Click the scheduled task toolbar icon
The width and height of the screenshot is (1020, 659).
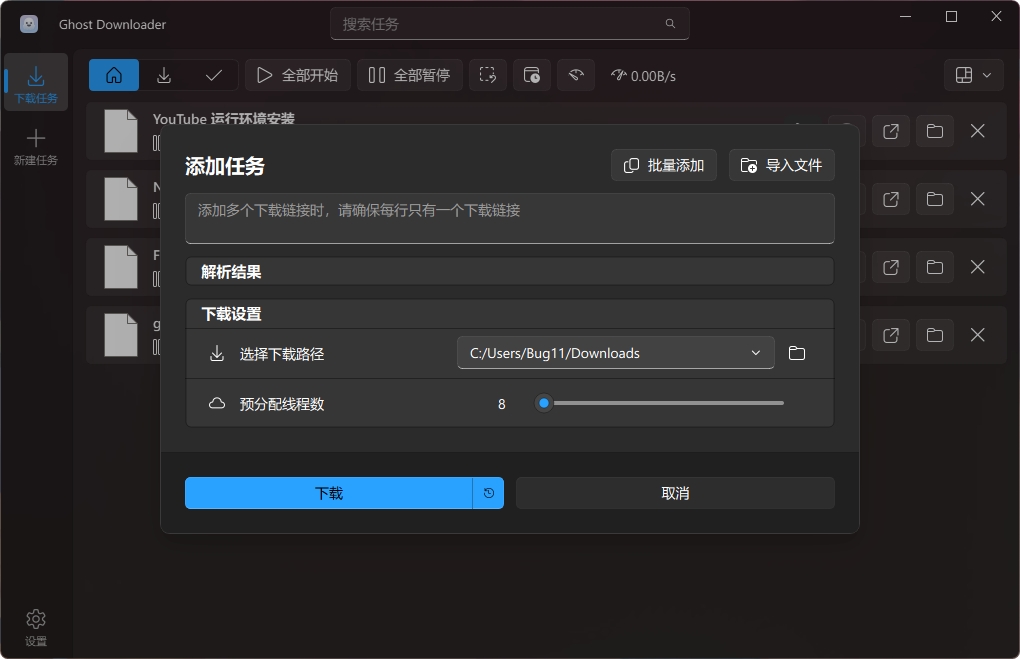pos(532,75)
